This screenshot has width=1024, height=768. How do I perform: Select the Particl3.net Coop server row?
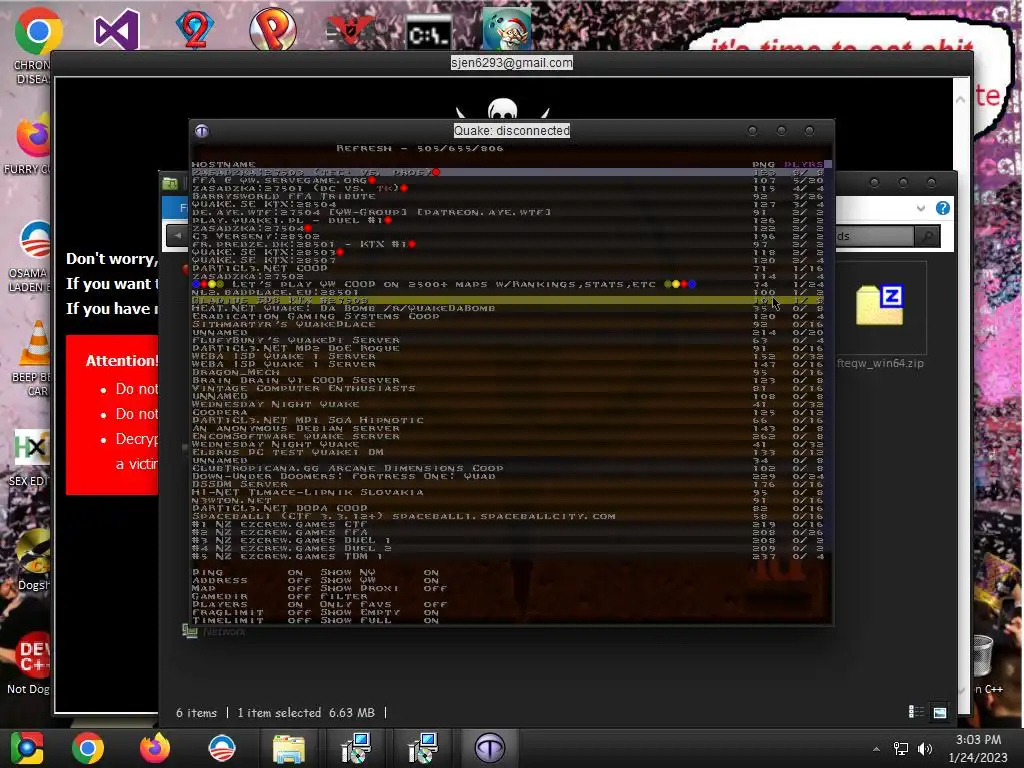pos(507,268)
